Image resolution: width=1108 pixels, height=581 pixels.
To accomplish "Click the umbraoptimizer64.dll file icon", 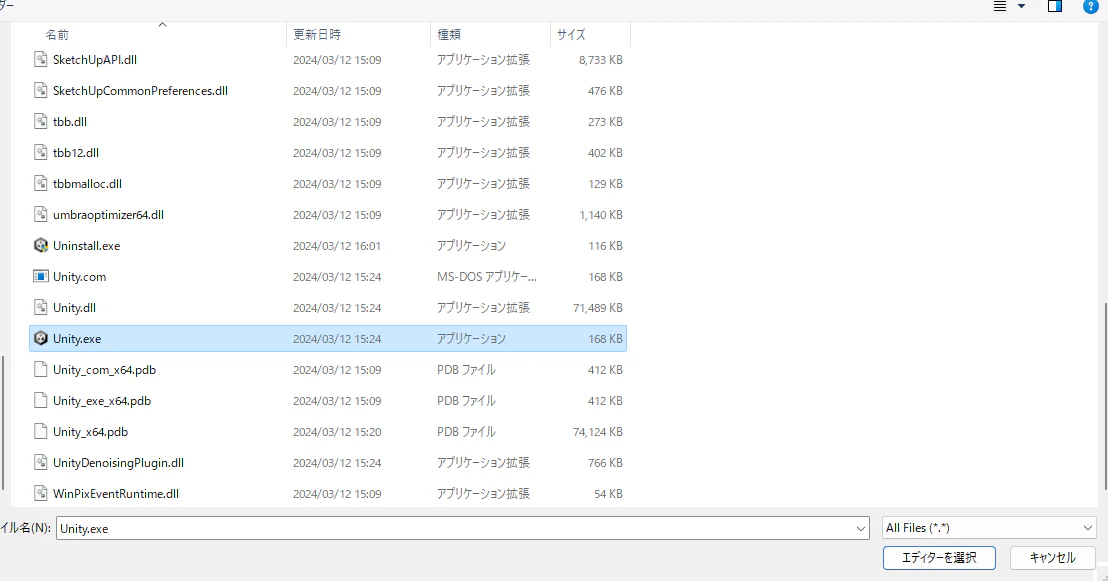I will (41, 214).
